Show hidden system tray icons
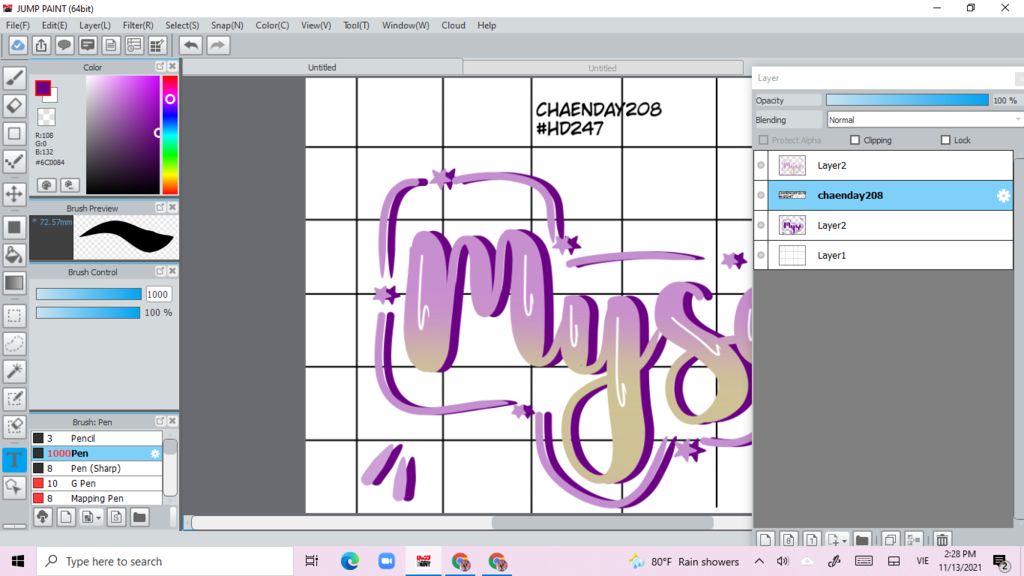The height and width of the screenshot is (576, 1024). point(759,561)
